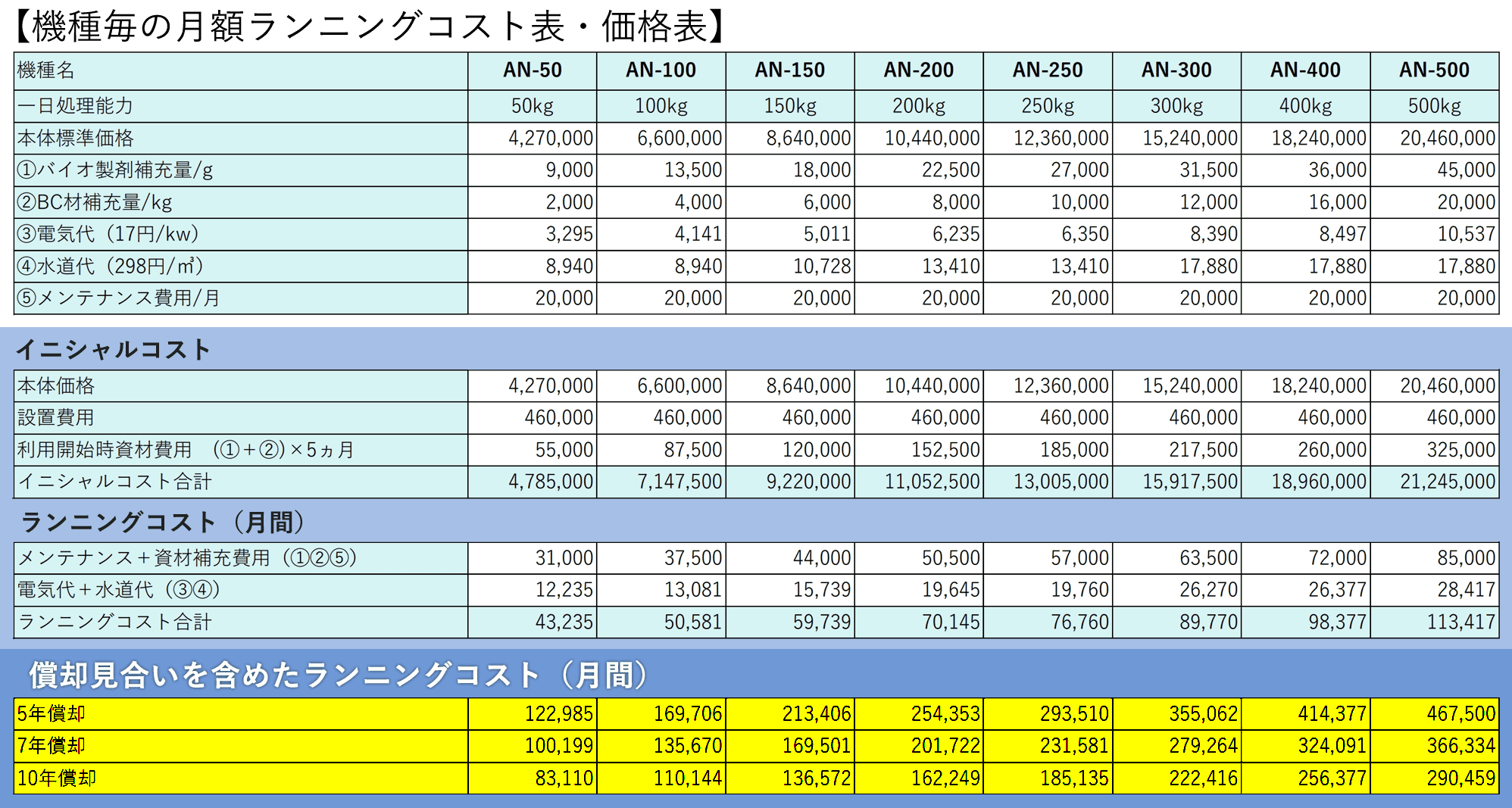This screenshot has height=808, width=1512.
Task: Select the AN-100 column header
Action: [x=661, y=70]
